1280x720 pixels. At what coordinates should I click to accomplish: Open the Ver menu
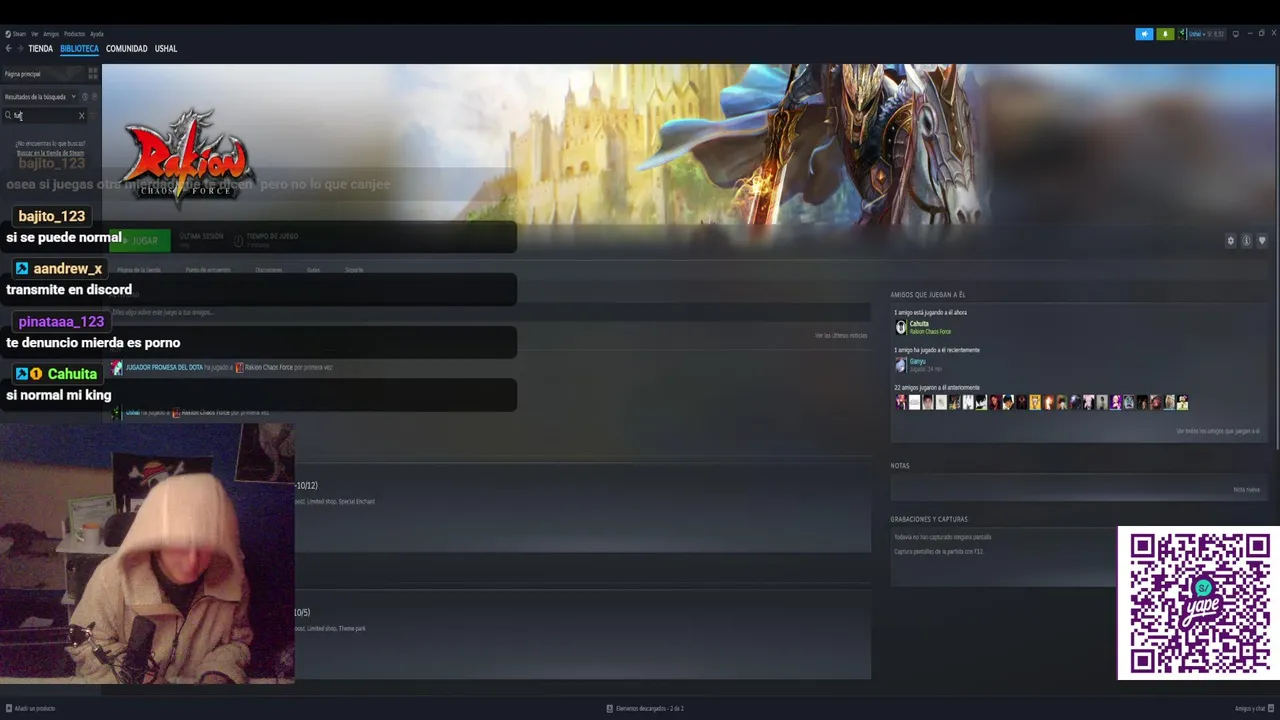tap(35, 34)
